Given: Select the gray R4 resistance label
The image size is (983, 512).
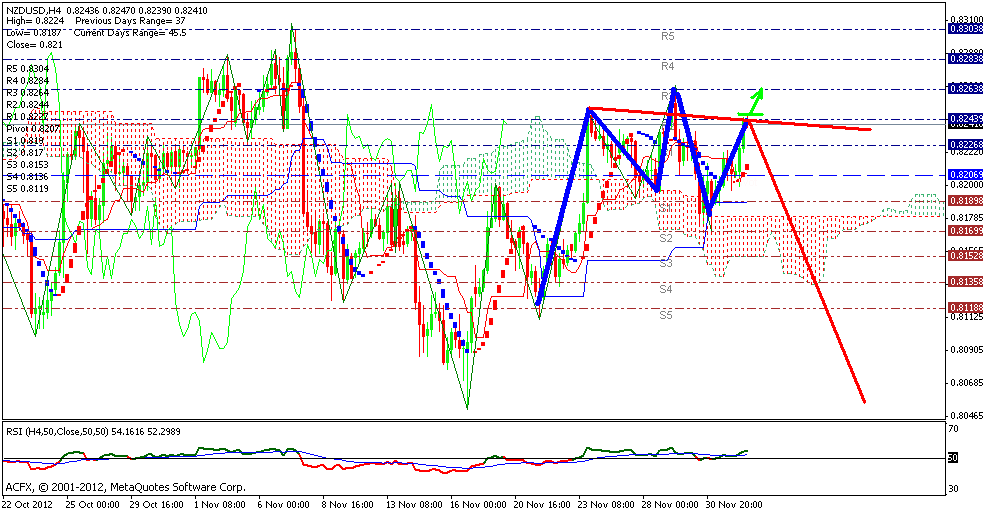Looking at the screenshot, I should (x=669, y=66).
